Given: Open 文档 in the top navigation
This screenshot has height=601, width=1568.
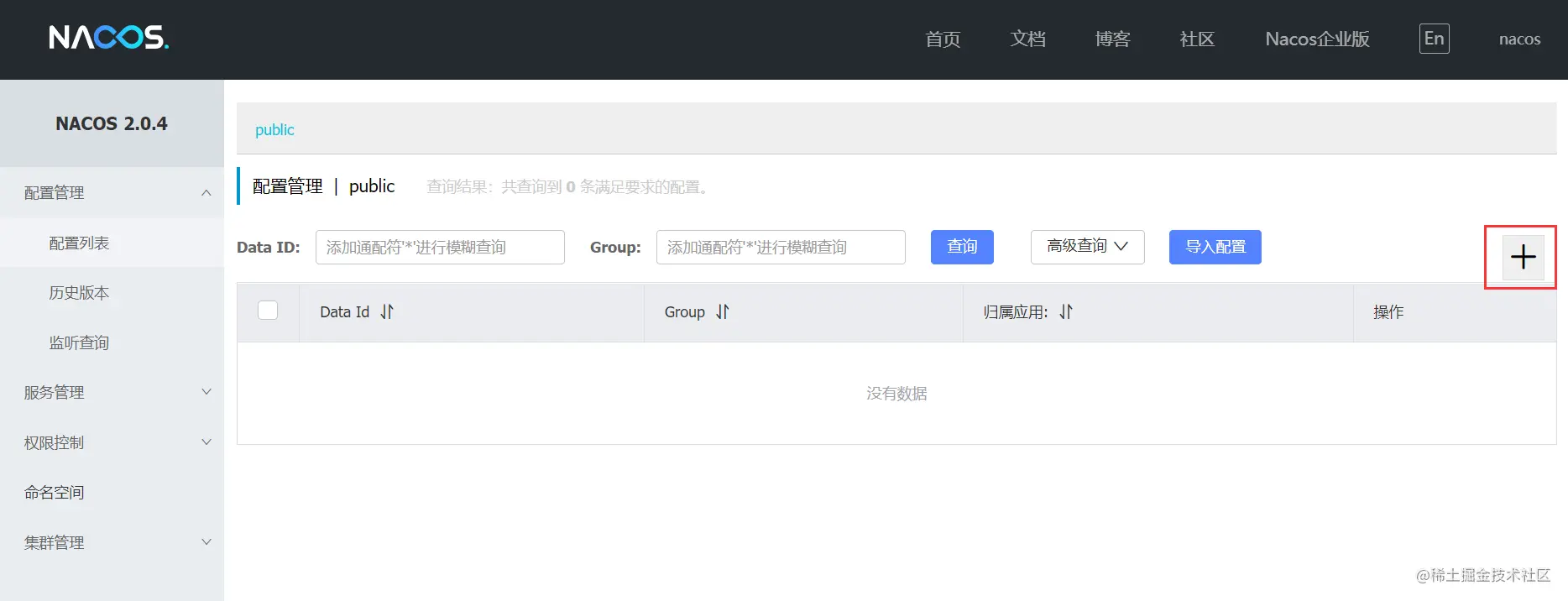Looking at the screenshot, I should tap(1027, 39).
